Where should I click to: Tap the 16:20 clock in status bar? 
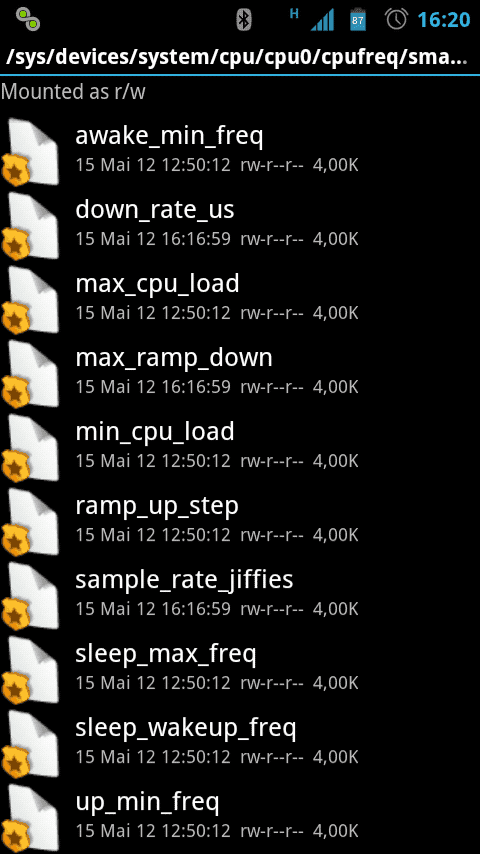(443, 20)
